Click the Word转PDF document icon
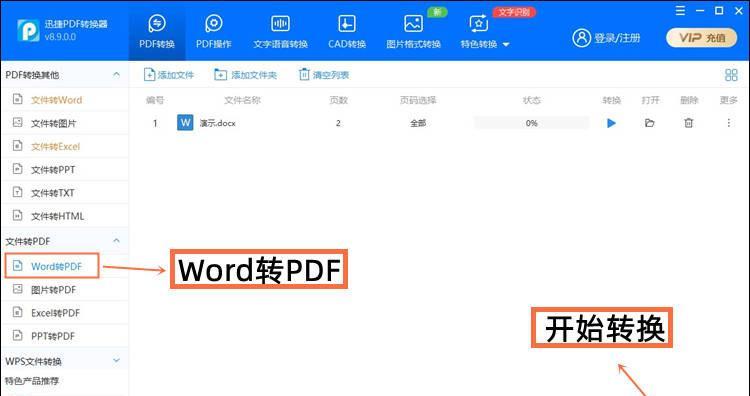The width and height of the screenshot is (750, 396). pos(18,265)
